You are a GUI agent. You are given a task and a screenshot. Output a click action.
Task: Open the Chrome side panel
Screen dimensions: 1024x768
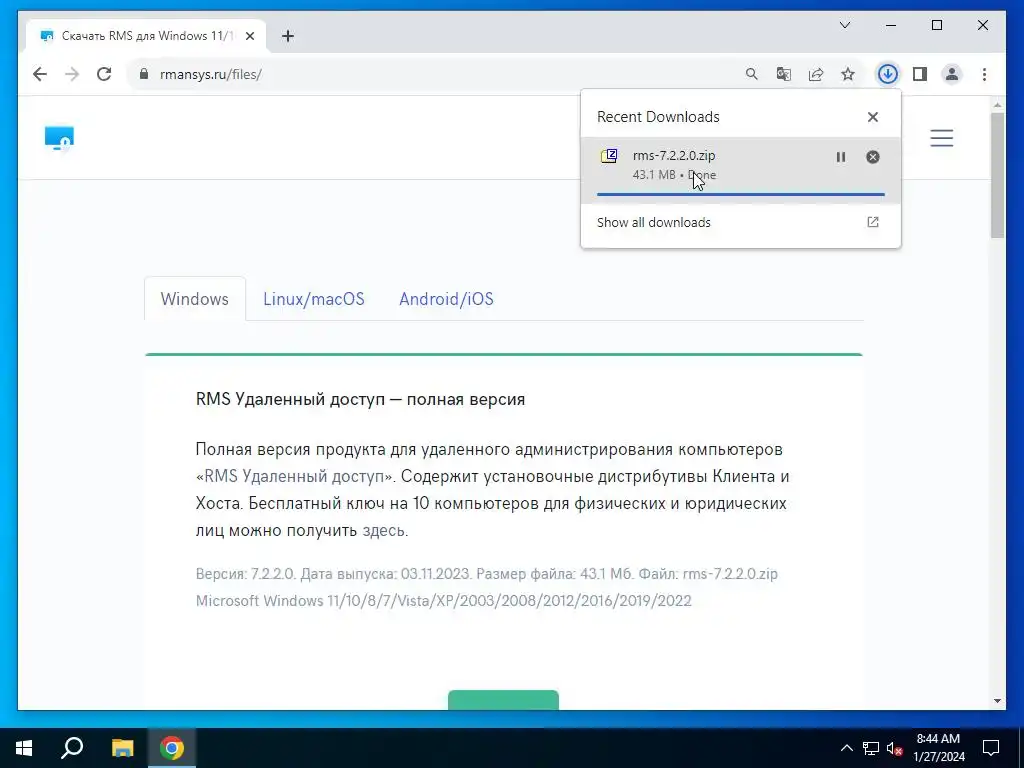920,74
